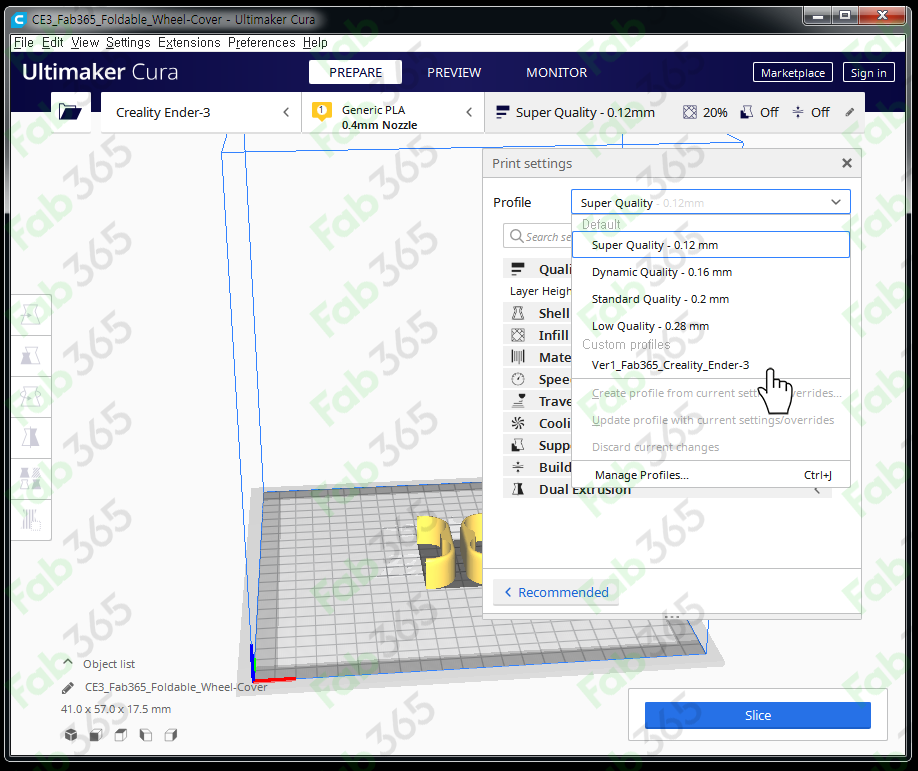Switch to front view cube icon

(96, 735)
